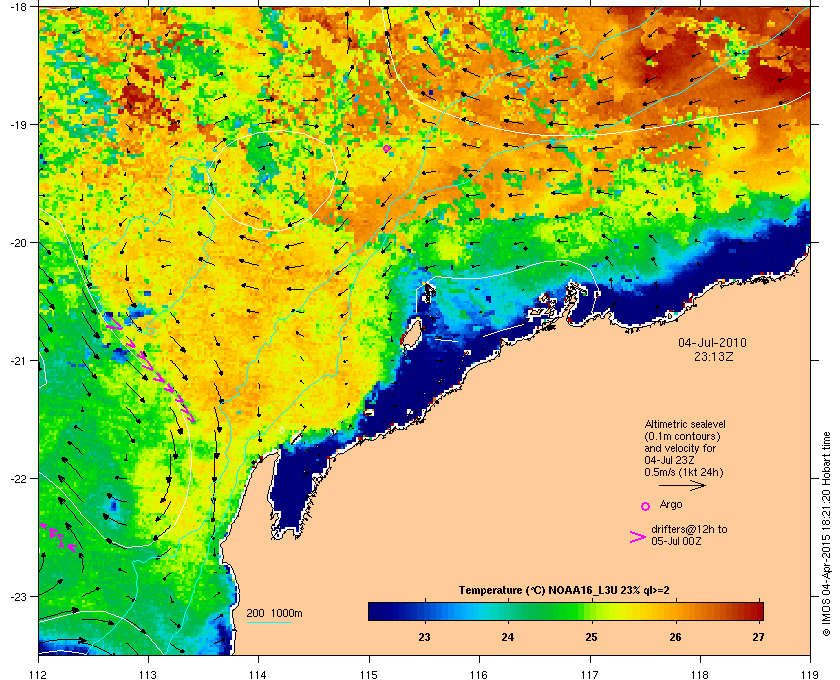Click the green 24 degree region of colorbar
The height and width of the screenshot is (680, 840).
click(x=508, y=611)
